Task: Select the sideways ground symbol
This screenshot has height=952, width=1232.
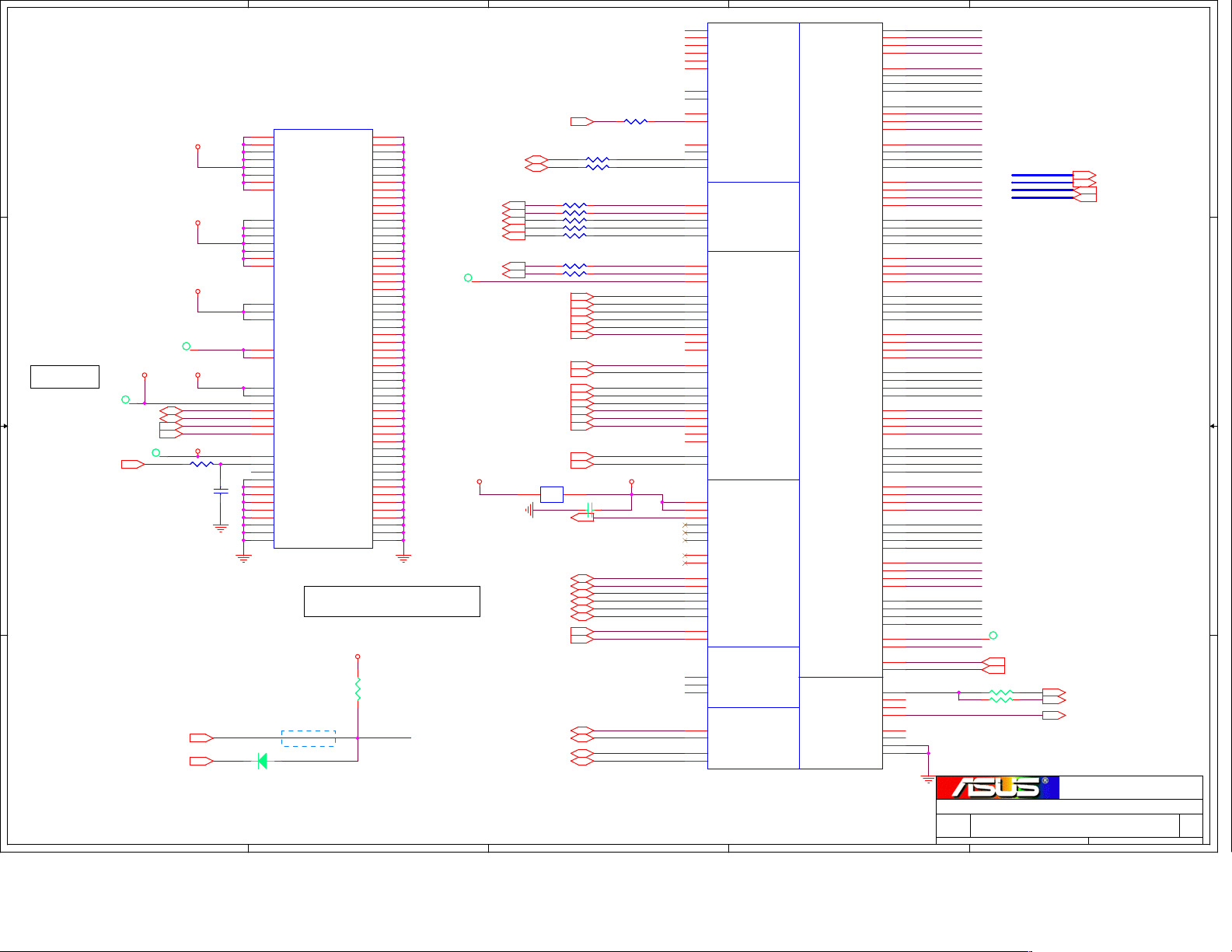Action: [529, 511]
